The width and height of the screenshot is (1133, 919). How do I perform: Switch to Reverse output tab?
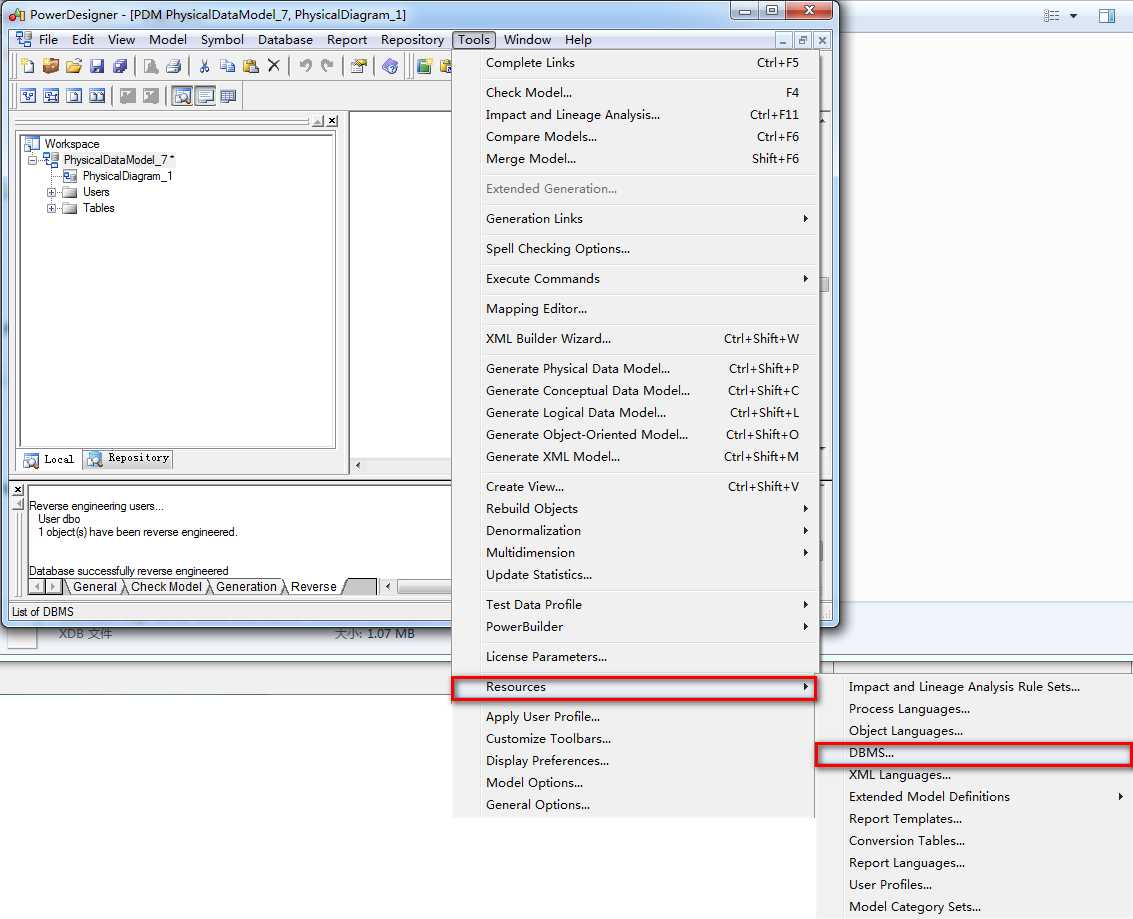(x=314, y=587)
